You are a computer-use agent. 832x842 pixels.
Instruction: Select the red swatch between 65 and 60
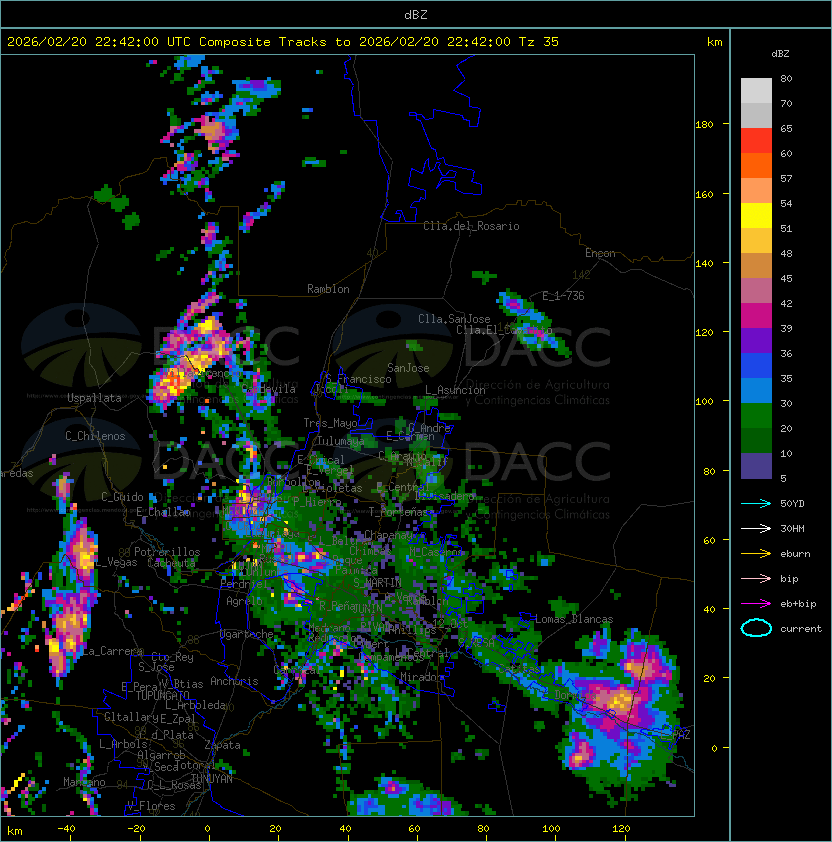pyautogui.click(x=756, y=141)
